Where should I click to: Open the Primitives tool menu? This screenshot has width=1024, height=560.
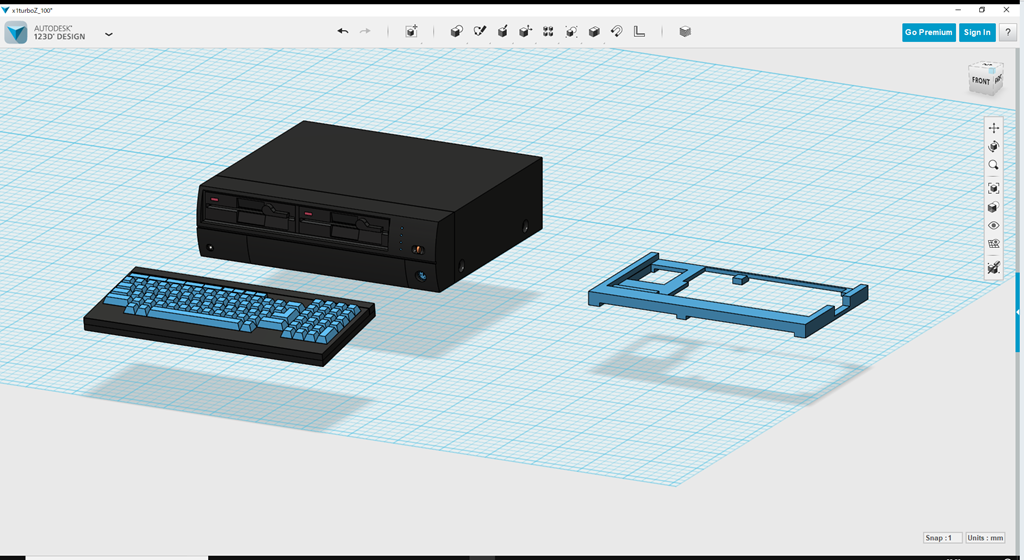[456, 32]
